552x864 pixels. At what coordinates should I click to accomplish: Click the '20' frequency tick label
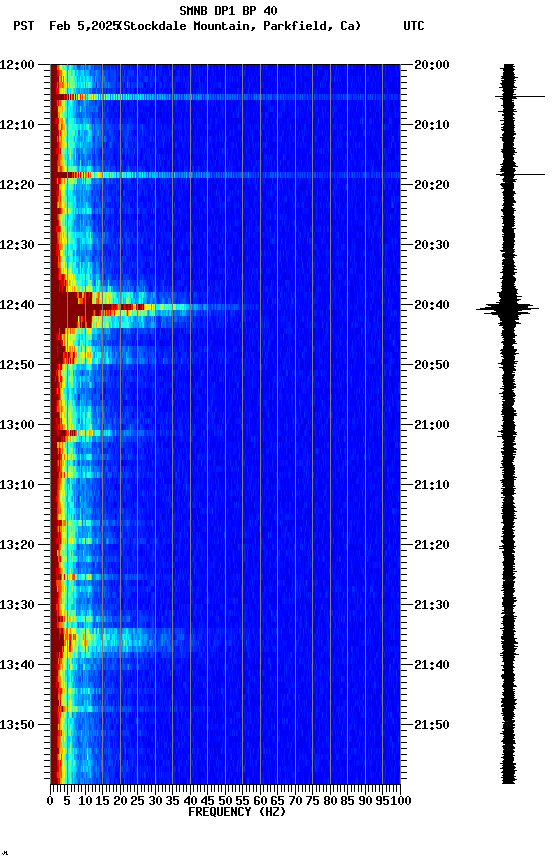pyautogui.click(x=120, y=801)
